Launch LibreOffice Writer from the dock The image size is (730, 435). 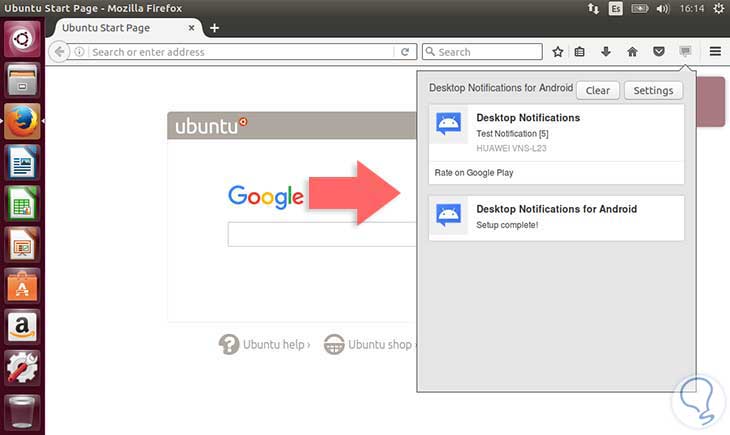22,162
